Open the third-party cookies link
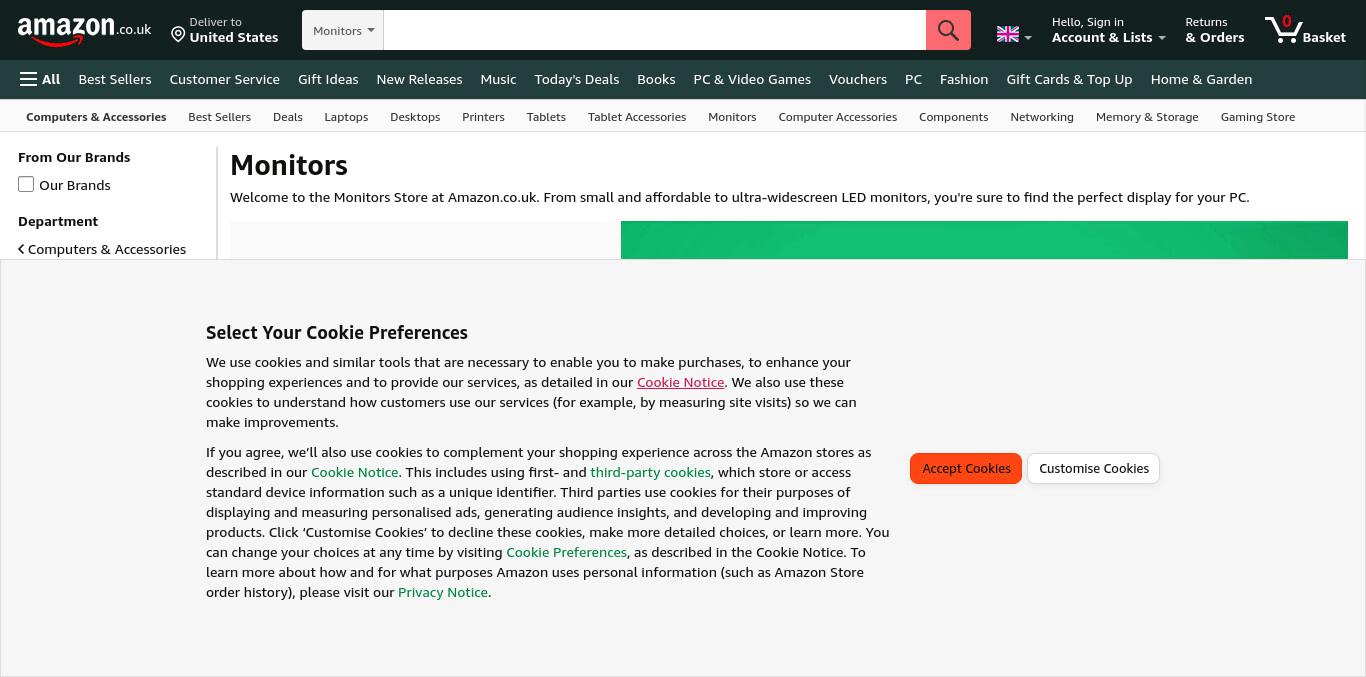Image resolution: width=1366 pixels, height=677 pixels. pyautogui.click(x=650, y=472)
